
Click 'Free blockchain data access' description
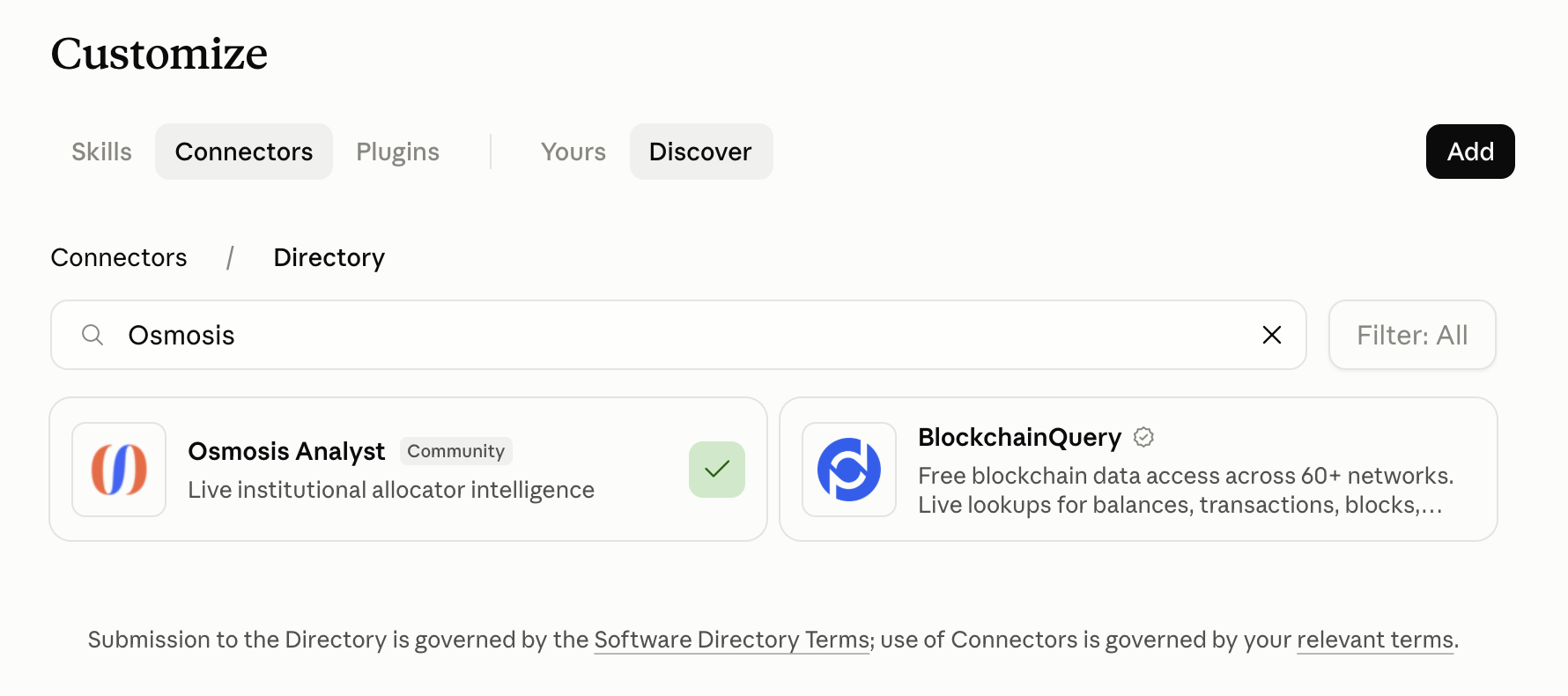[1186, 490]
